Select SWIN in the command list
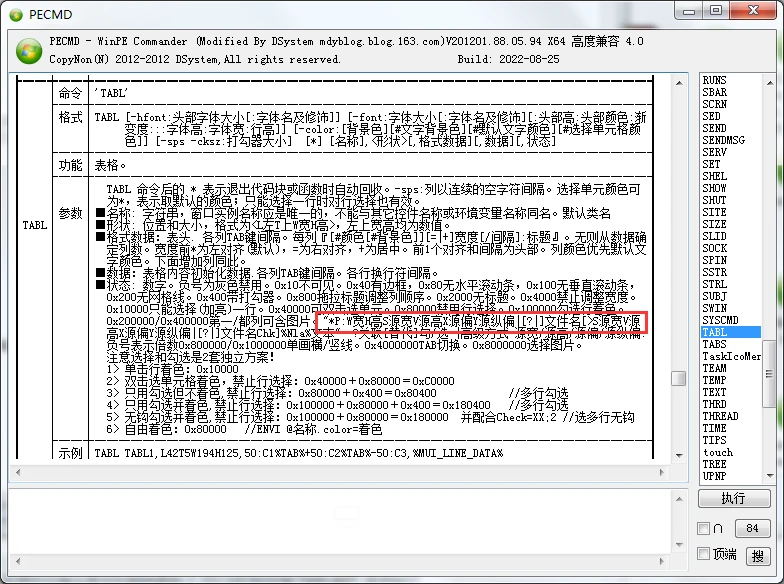 [x=714, y=308]
